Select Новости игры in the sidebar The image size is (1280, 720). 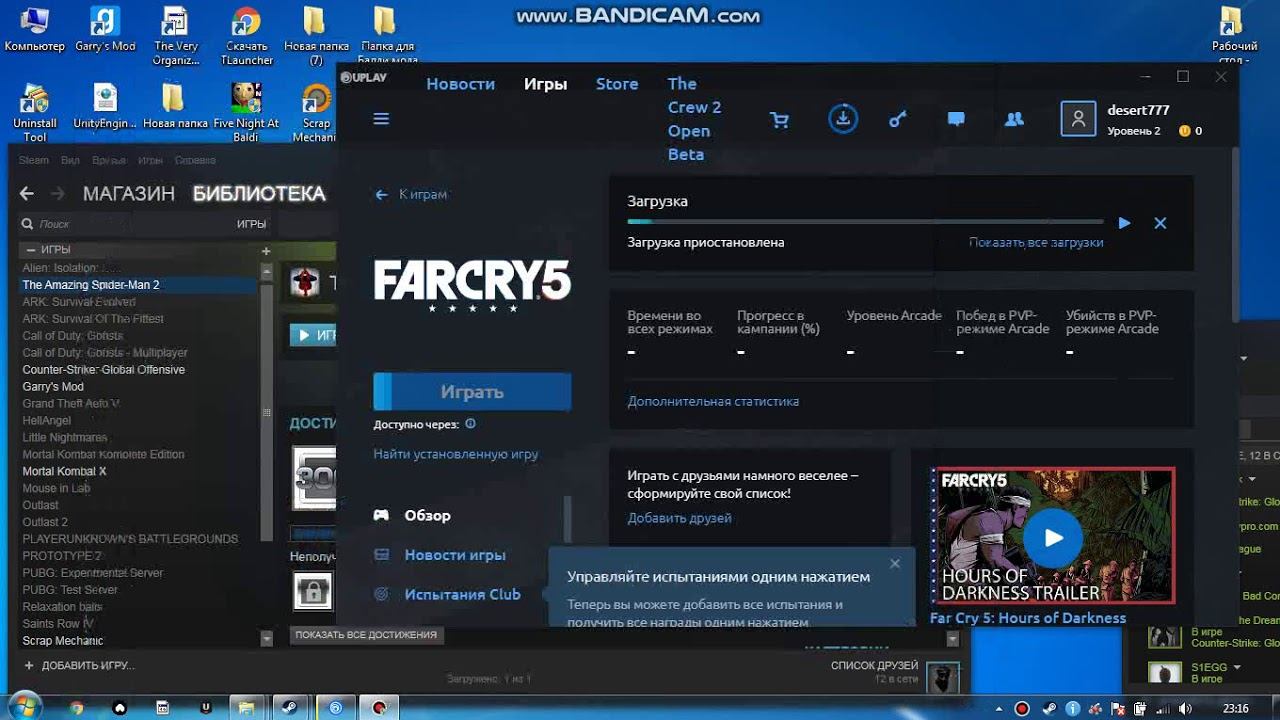pyautogui.click(x=455, y=555)
